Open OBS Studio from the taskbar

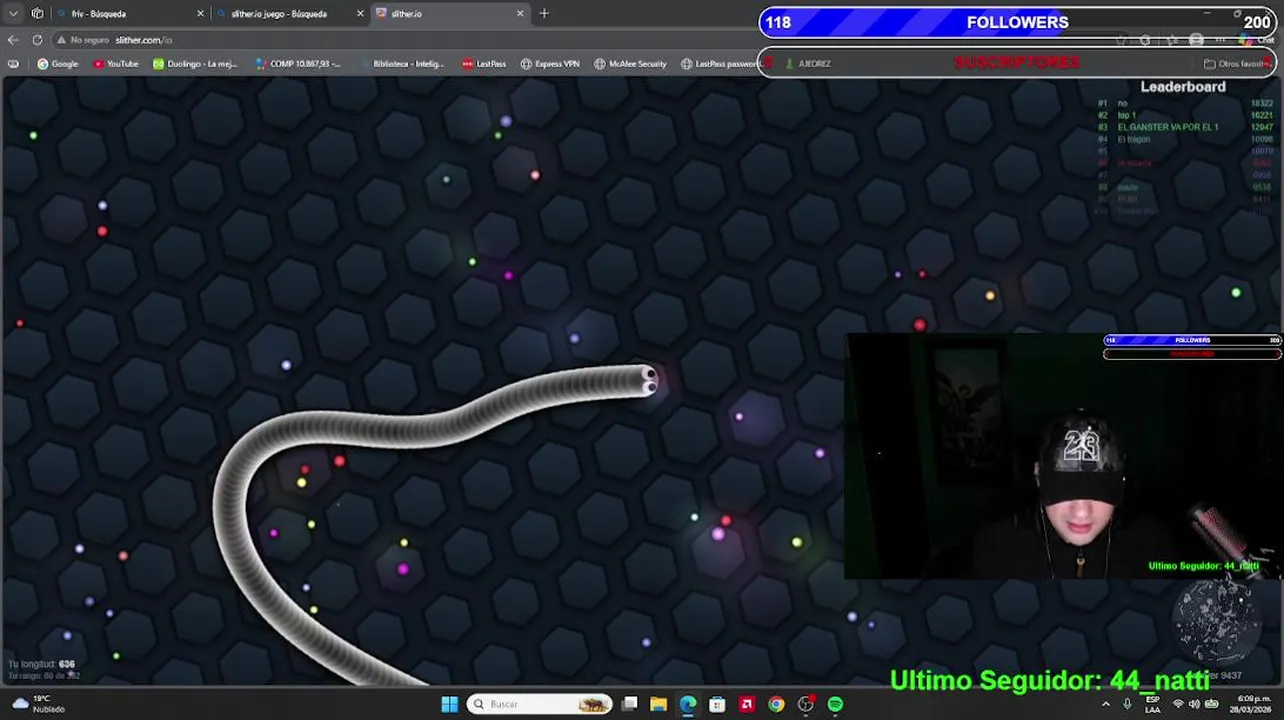click(806, 705)
